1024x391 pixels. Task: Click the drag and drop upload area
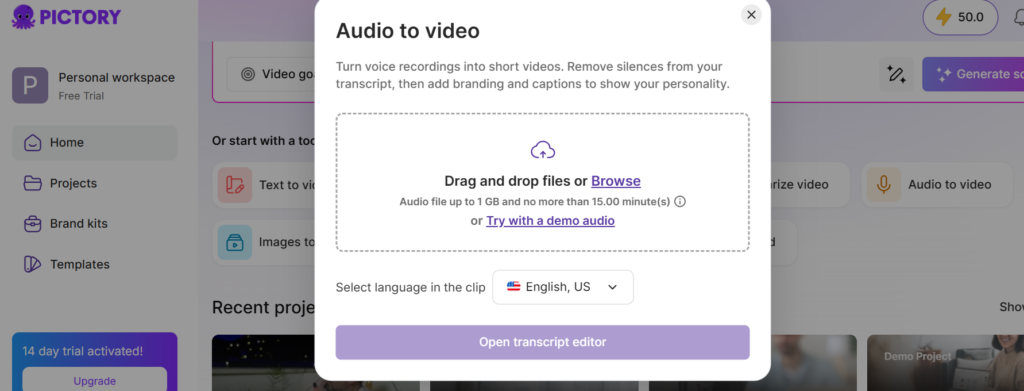pyautogui.click(x=543, y=182)
